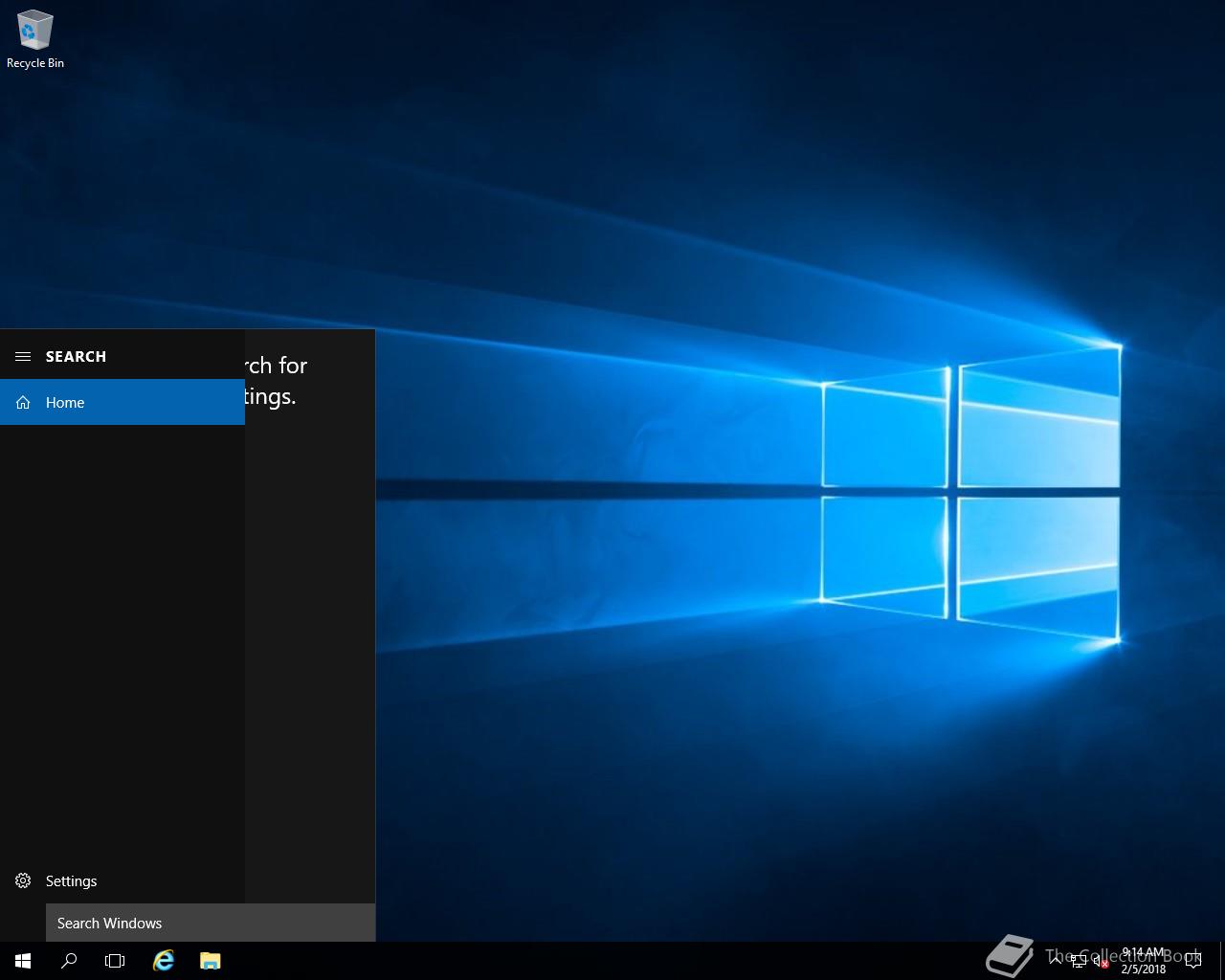Open Internet Explorer from the taskbar
Image resolution: width=1225 pixels, height=980 pixels.
[x=163, y=960]
